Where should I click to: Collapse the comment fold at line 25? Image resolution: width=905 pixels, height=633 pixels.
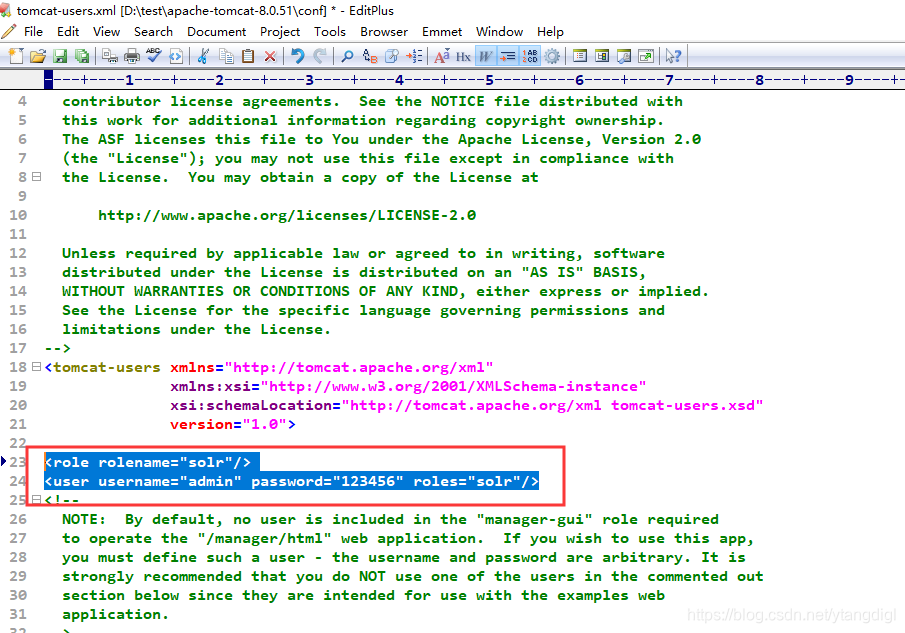tap(36, 499)
